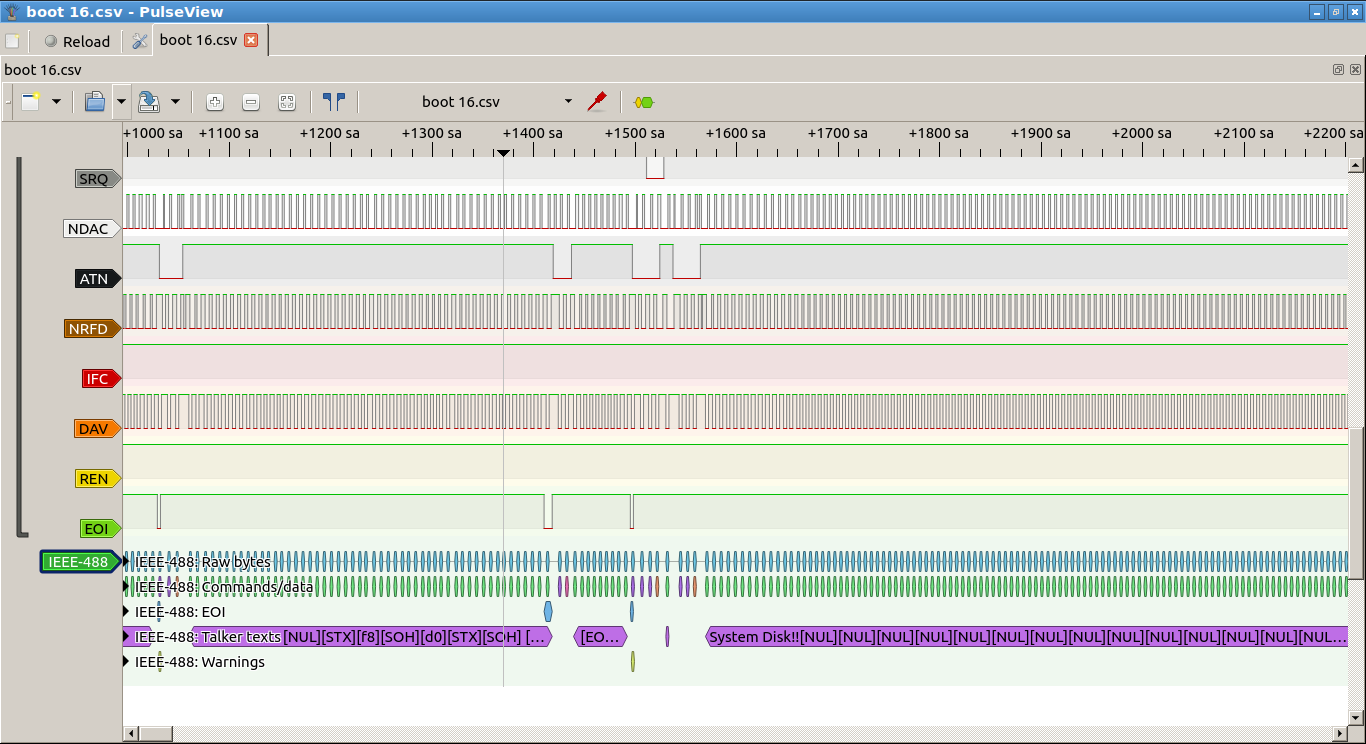Click the new session icon in toolbar
1366x744 pixels.
[x=30, y=102]
